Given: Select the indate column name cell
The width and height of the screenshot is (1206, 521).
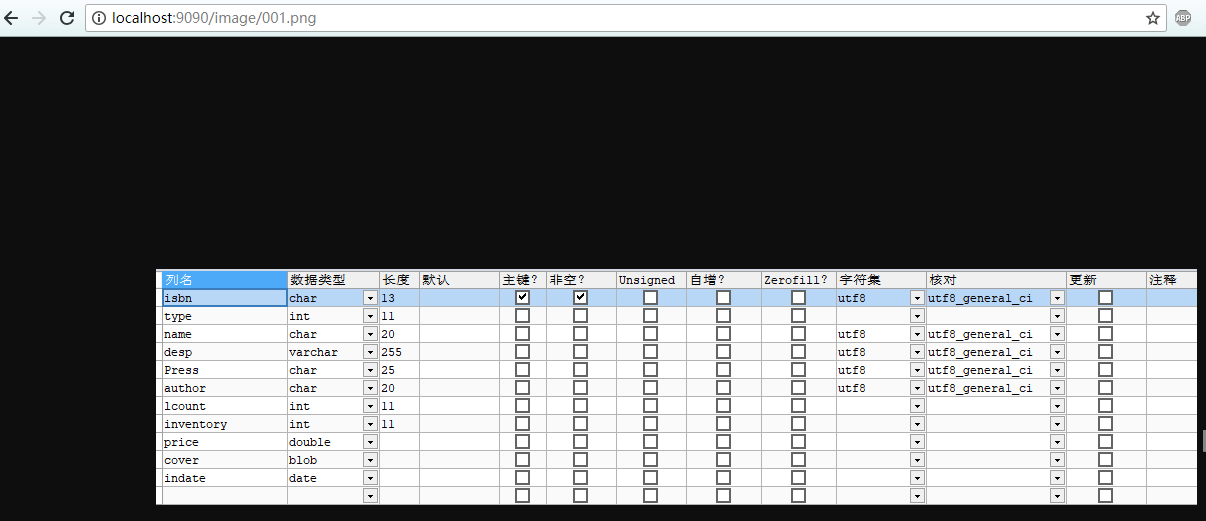Looking at the screenshot, I should (x=224, y=478).
